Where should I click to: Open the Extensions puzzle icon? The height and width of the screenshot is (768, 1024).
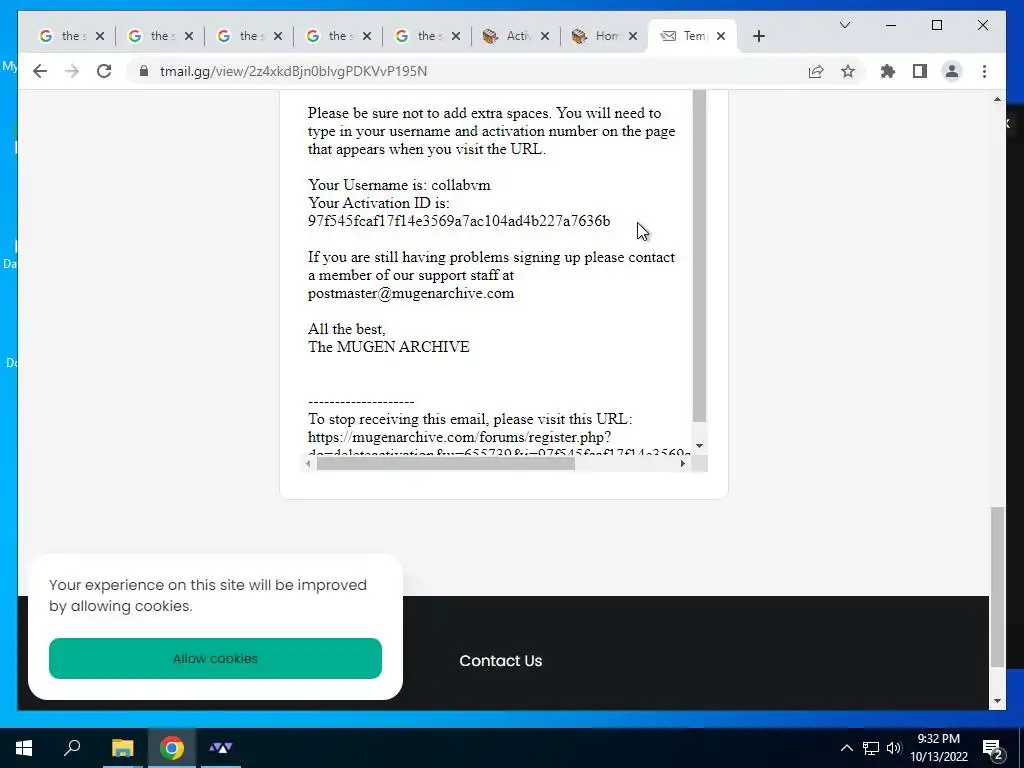(x=888, y=71)
